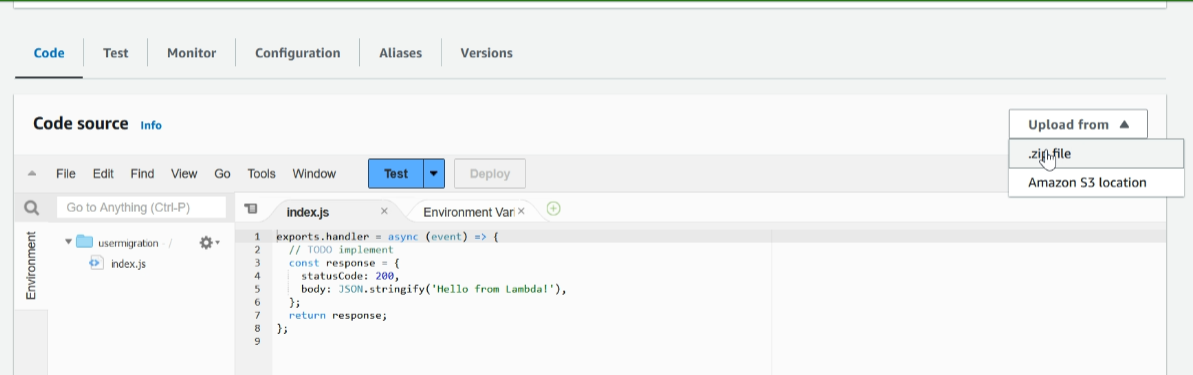1193x375 pixels.
Task: Collapse the usermigration folder tree arrow
Action: [x=68, y=243]
